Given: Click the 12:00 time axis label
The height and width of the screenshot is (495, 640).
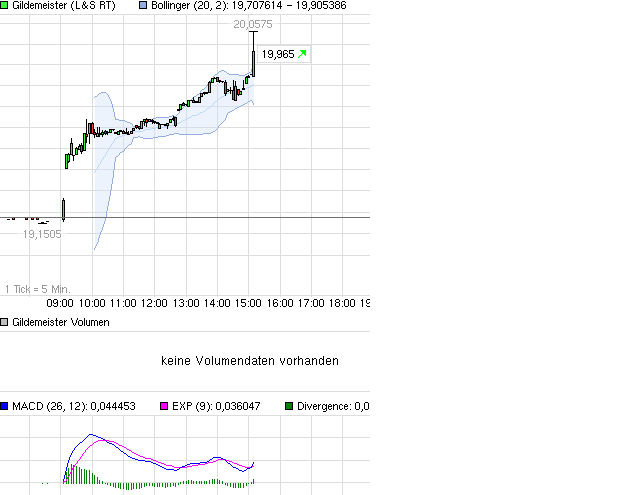Looking at the screenshot, I should tap(154, 303).
